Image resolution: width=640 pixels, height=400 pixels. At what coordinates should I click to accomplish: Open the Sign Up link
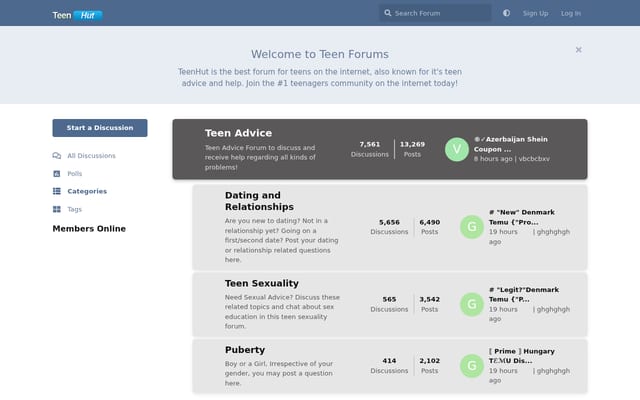535,13
